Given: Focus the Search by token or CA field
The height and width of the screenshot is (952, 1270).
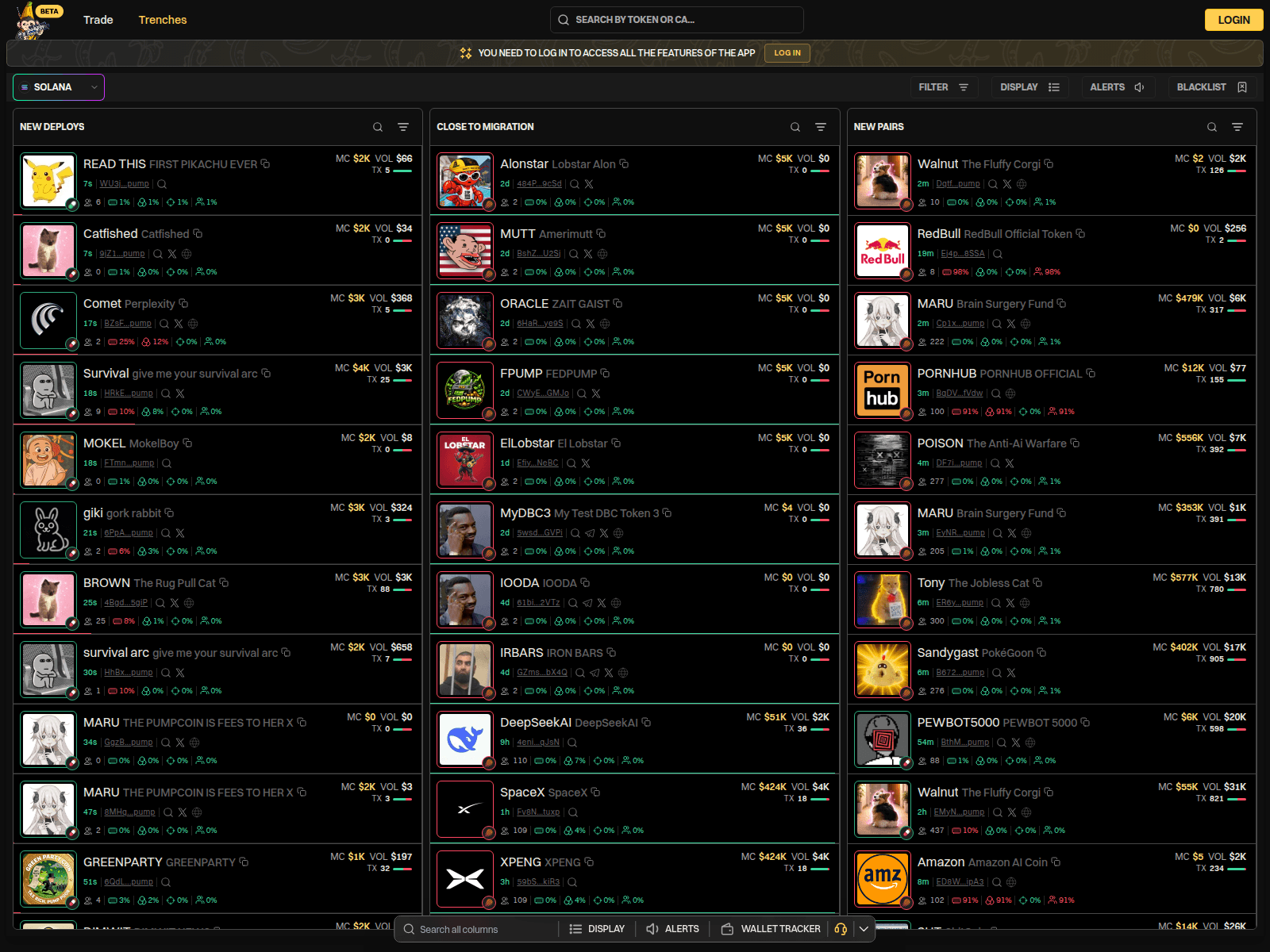Looking at the screenshot, I should 676,20.
